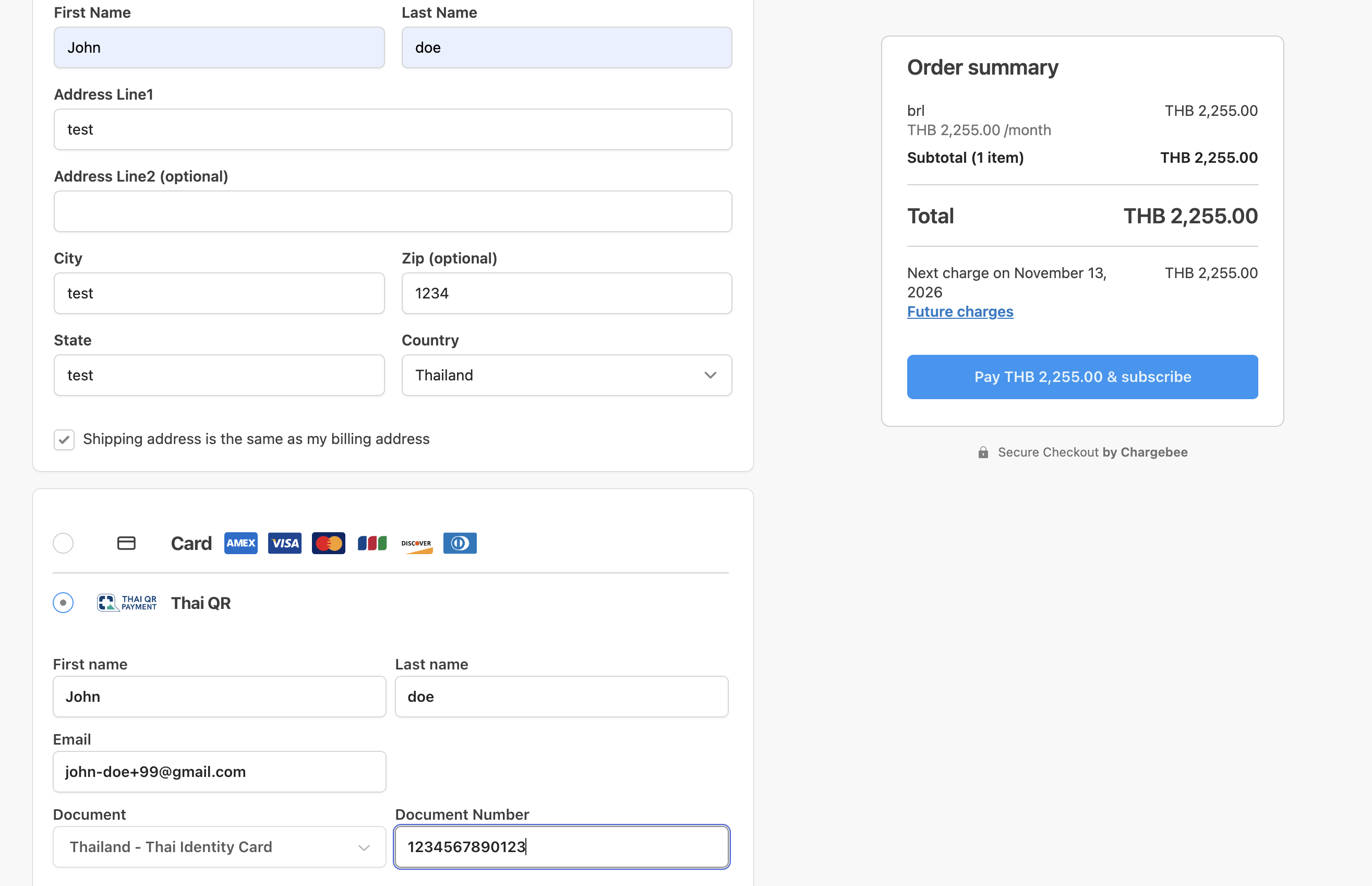
Task: Focus the billing Last Name field with doe
Action: [567, 47]
